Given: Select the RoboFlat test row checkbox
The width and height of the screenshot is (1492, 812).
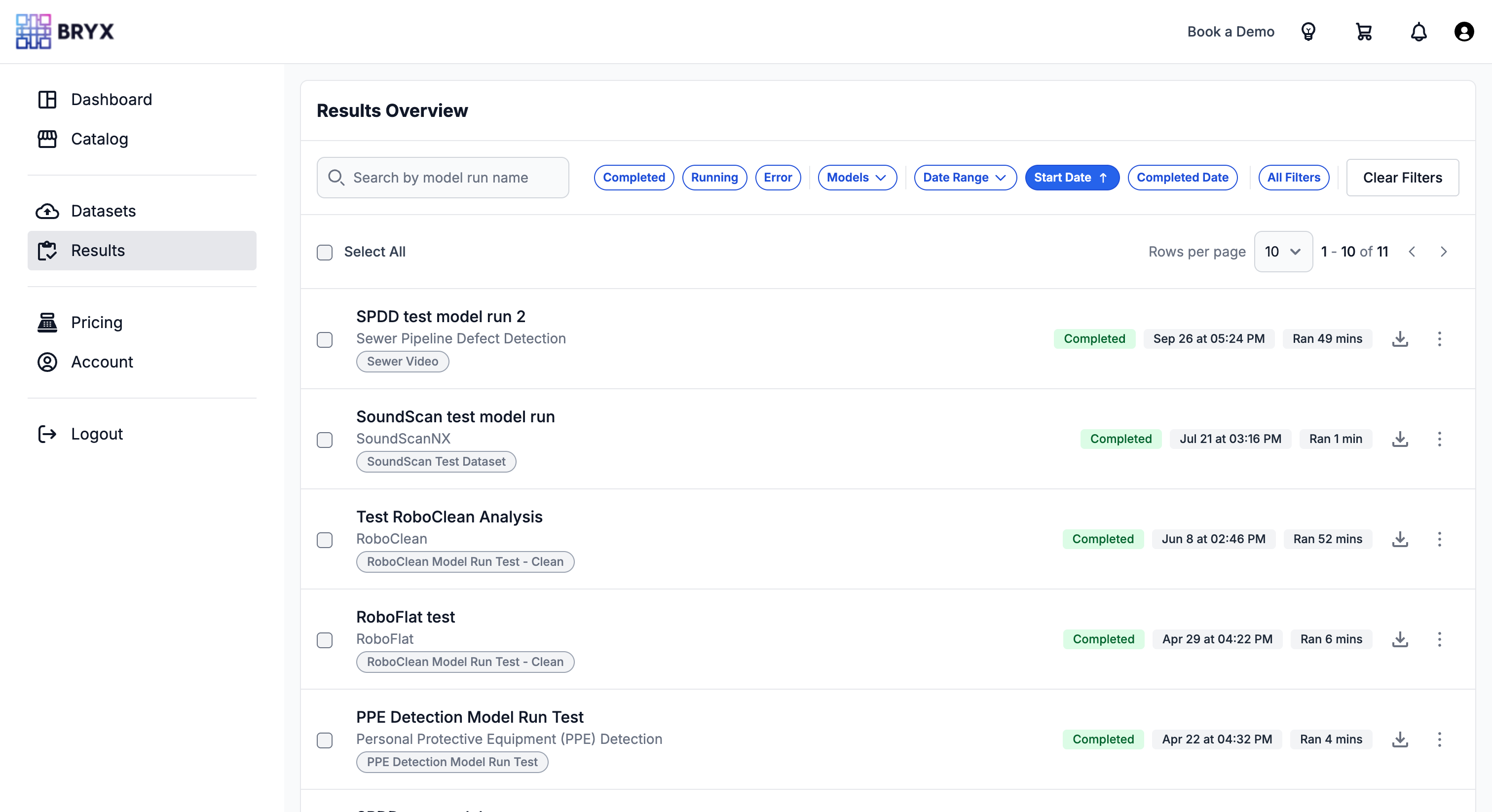Looking at the screenshot, I should coord(324,640).
